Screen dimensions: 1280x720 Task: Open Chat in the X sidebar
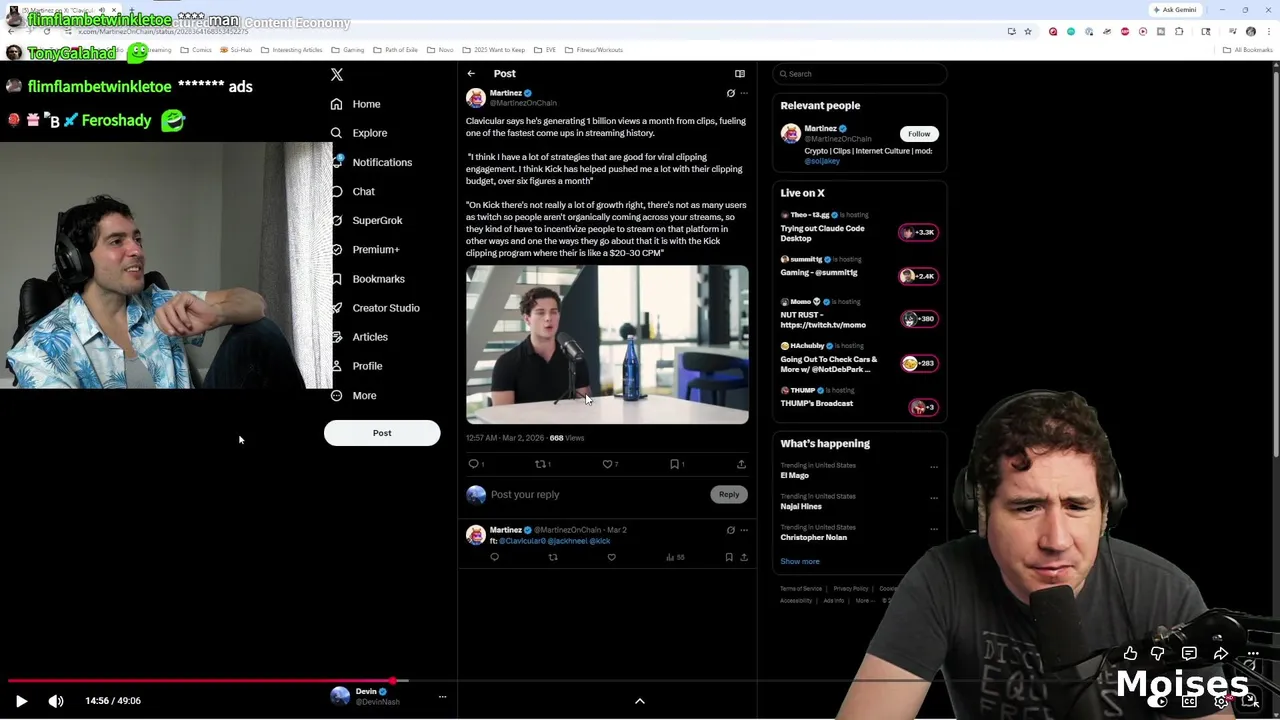(352, 191)
